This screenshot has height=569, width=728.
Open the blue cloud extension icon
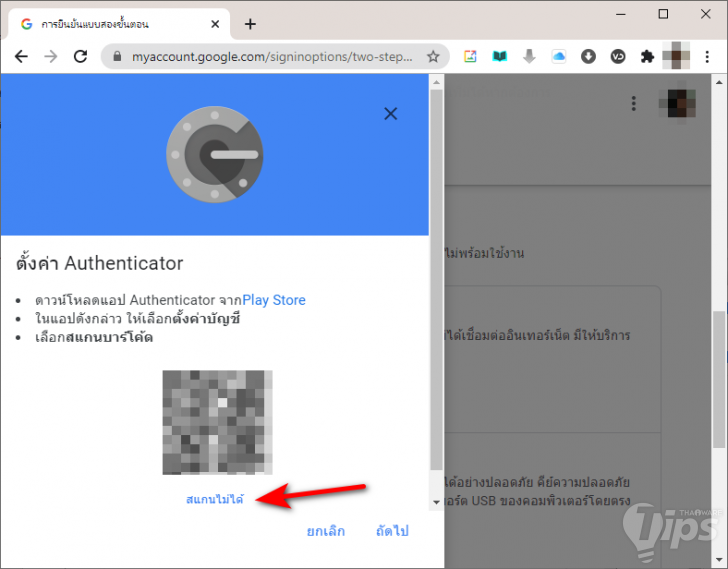point(559,57)
